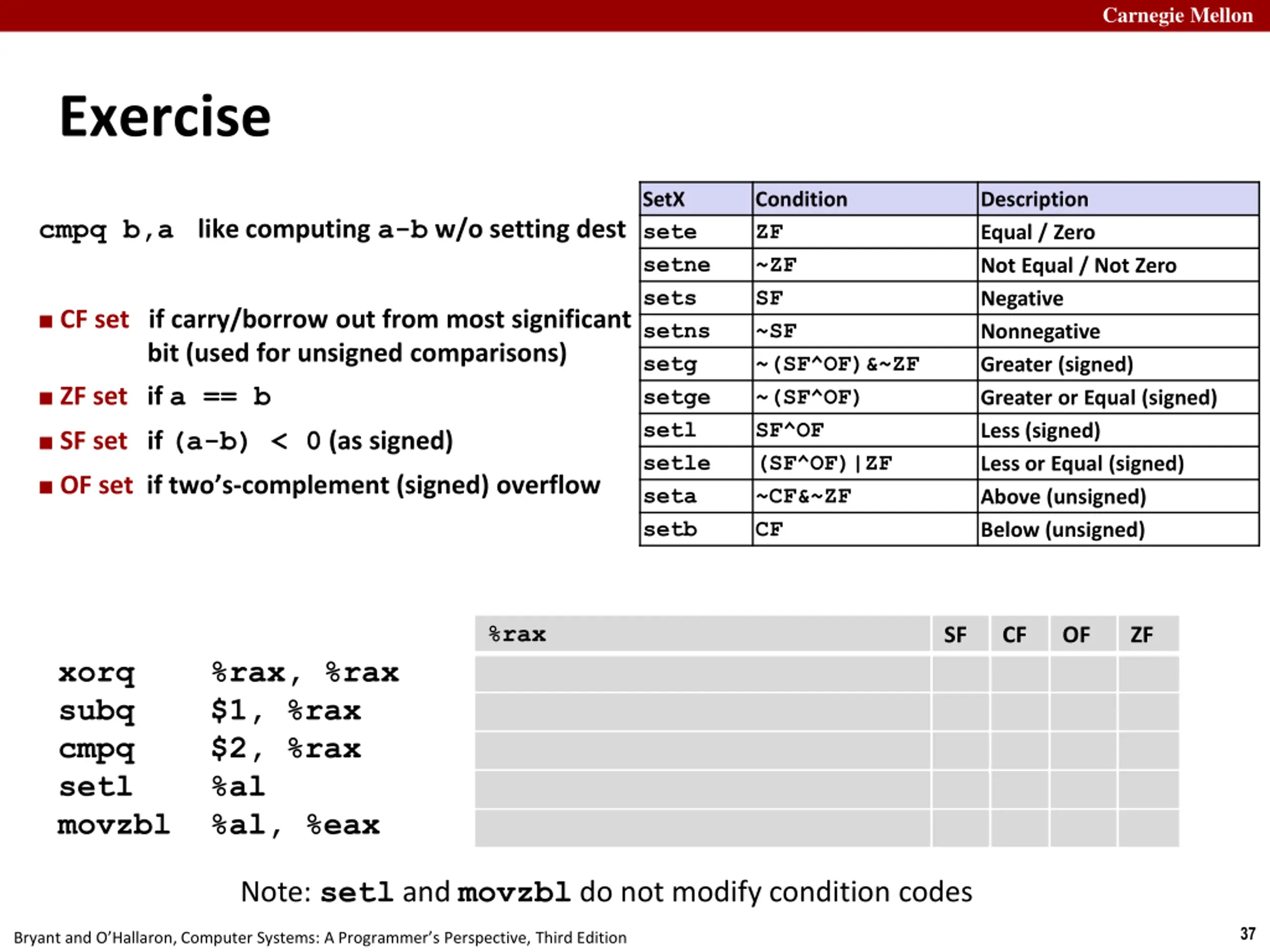Screen dimensions: 1270x952
Task: Click the 'Exercise' slide title
Action: [x=165, y=117]
